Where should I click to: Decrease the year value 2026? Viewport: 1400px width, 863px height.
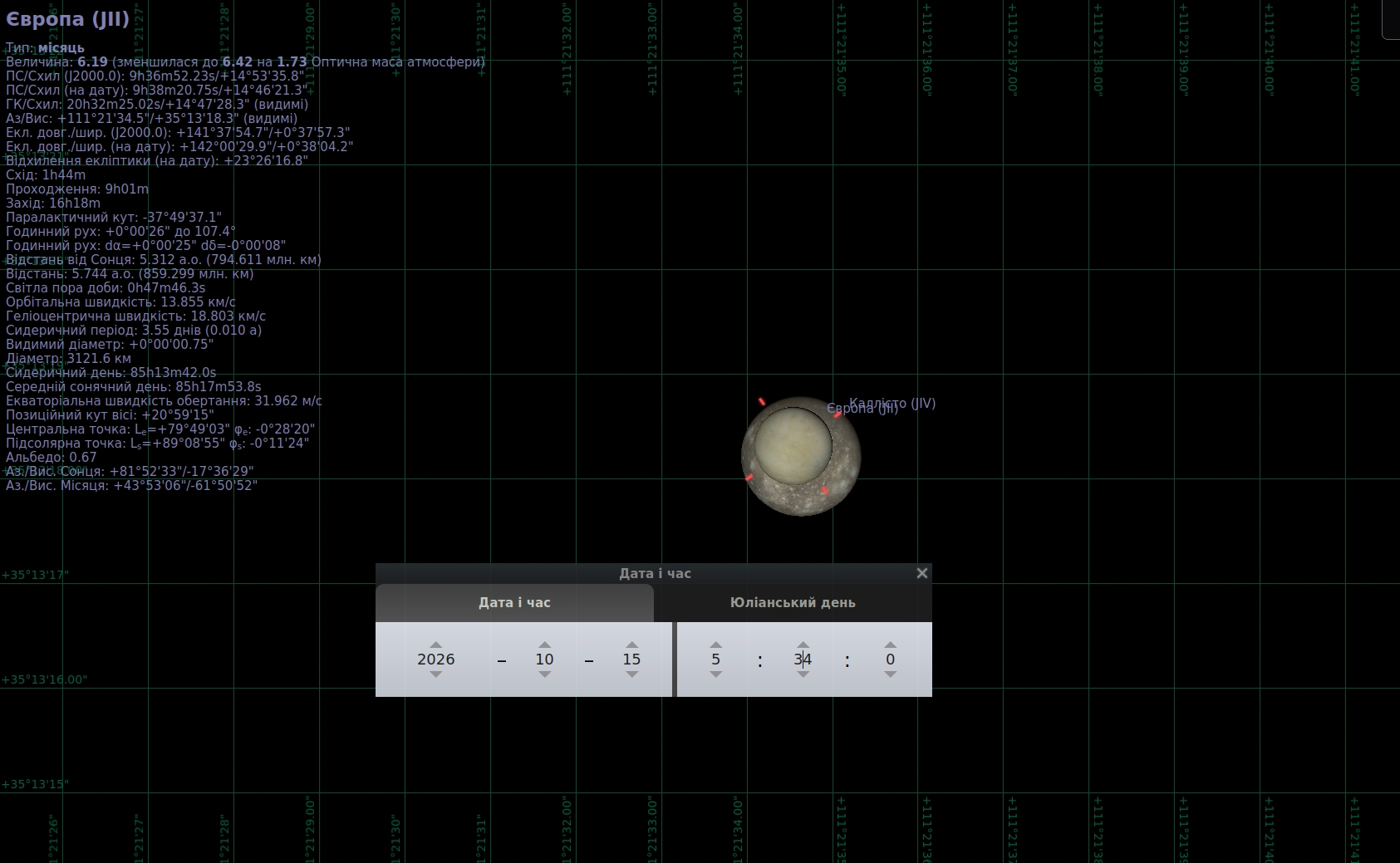[x=435, y=674]
